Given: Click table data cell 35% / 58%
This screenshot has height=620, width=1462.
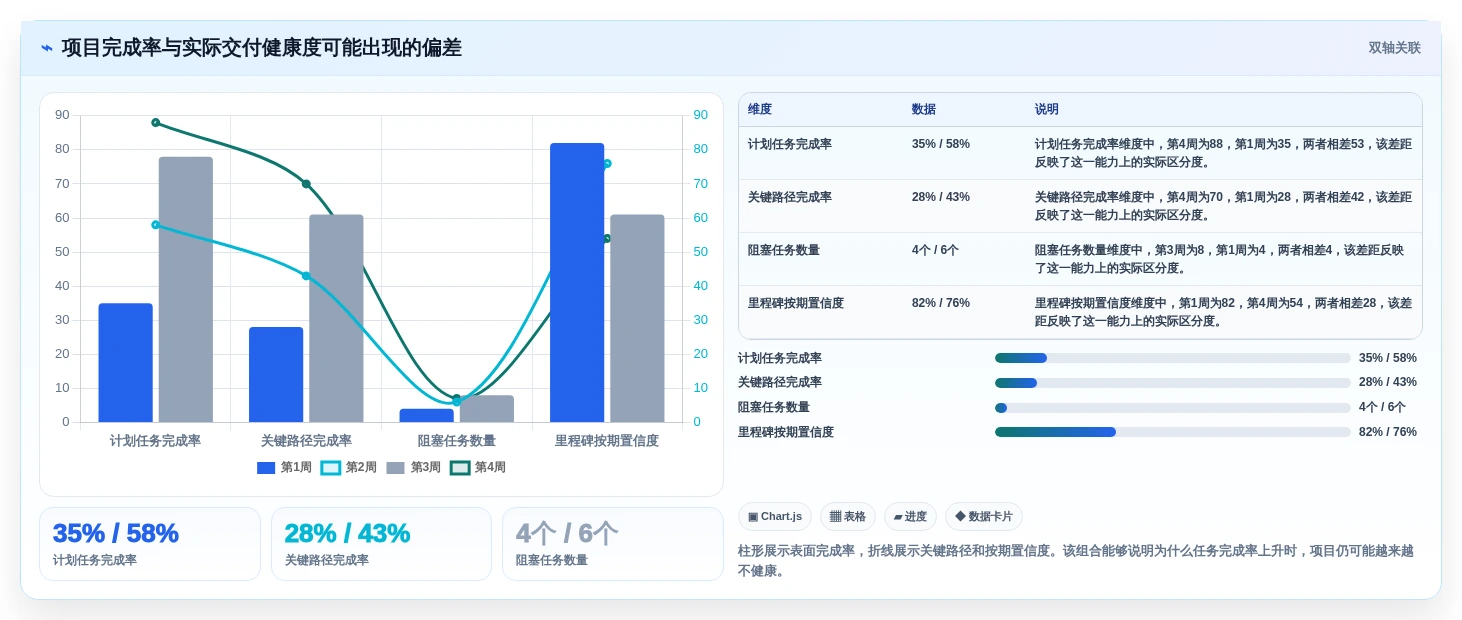Looking at the screenshot, I should click(x=941, y=144).
